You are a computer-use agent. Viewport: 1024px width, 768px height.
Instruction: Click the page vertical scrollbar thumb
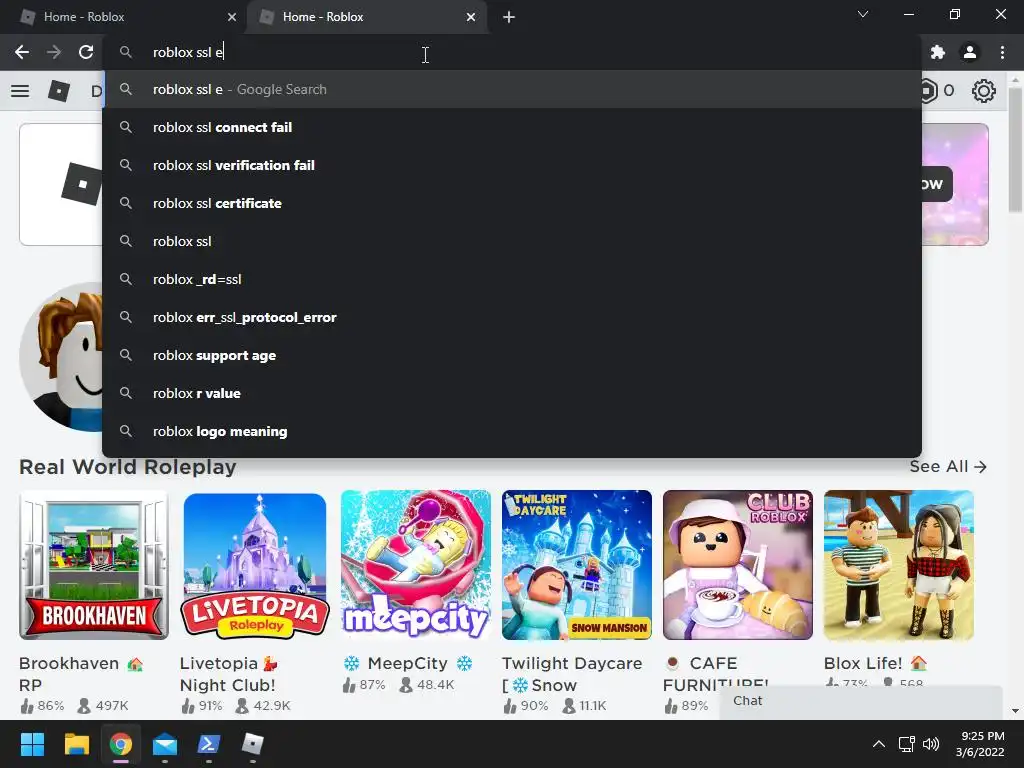point(1015,150)
